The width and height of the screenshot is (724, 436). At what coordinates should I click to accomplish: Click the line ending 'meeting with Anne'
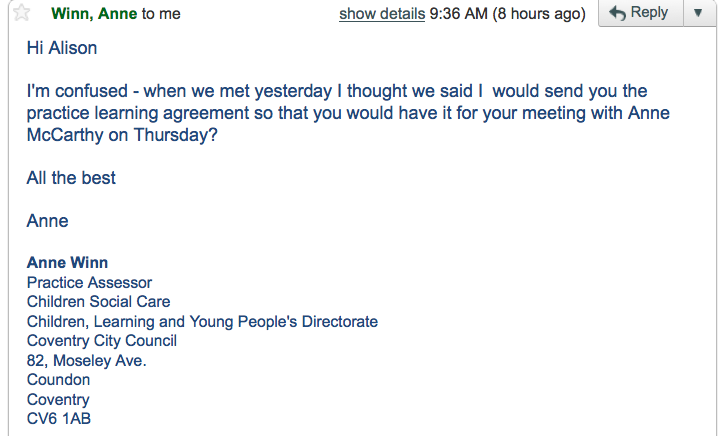click(348, 113)
